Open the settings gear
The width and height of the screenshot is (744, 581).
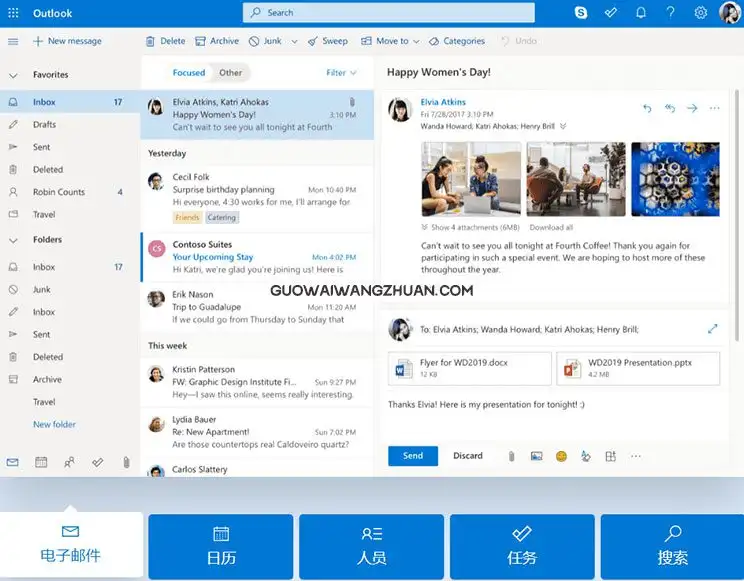[x=700, y=13]
